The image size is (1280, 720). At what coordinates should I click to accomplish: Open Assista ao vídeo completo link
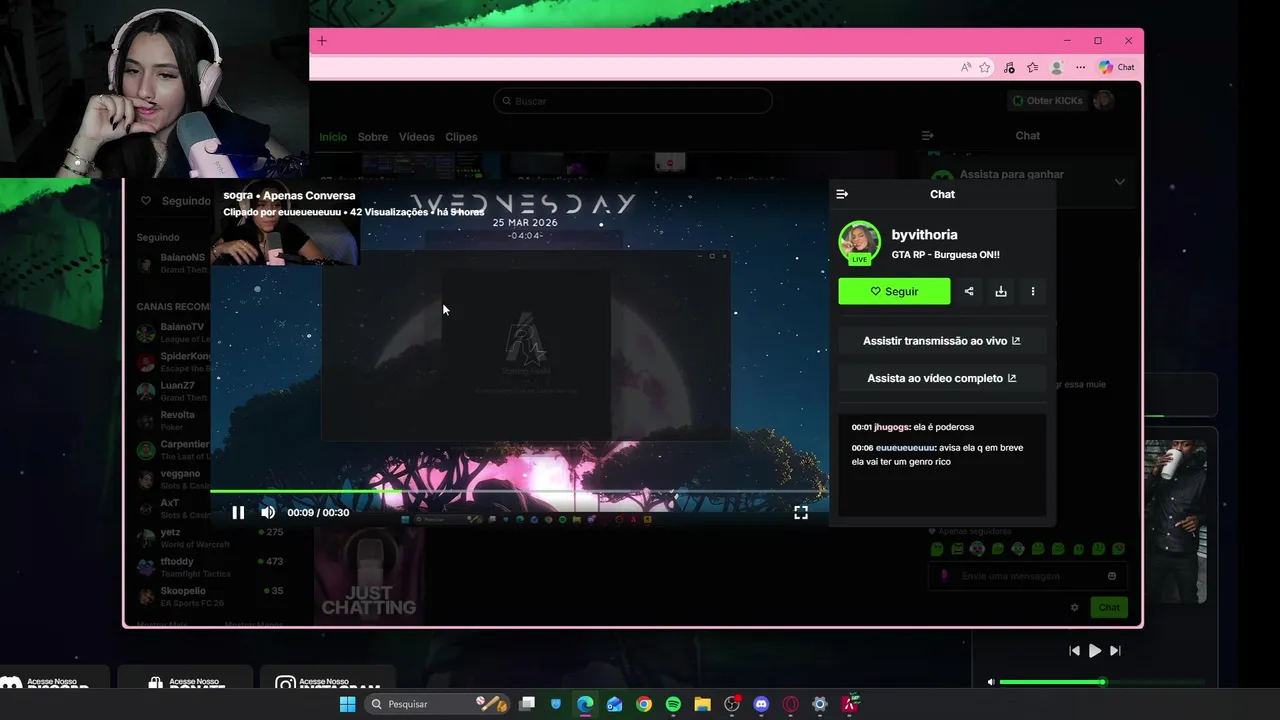point(942,378)
